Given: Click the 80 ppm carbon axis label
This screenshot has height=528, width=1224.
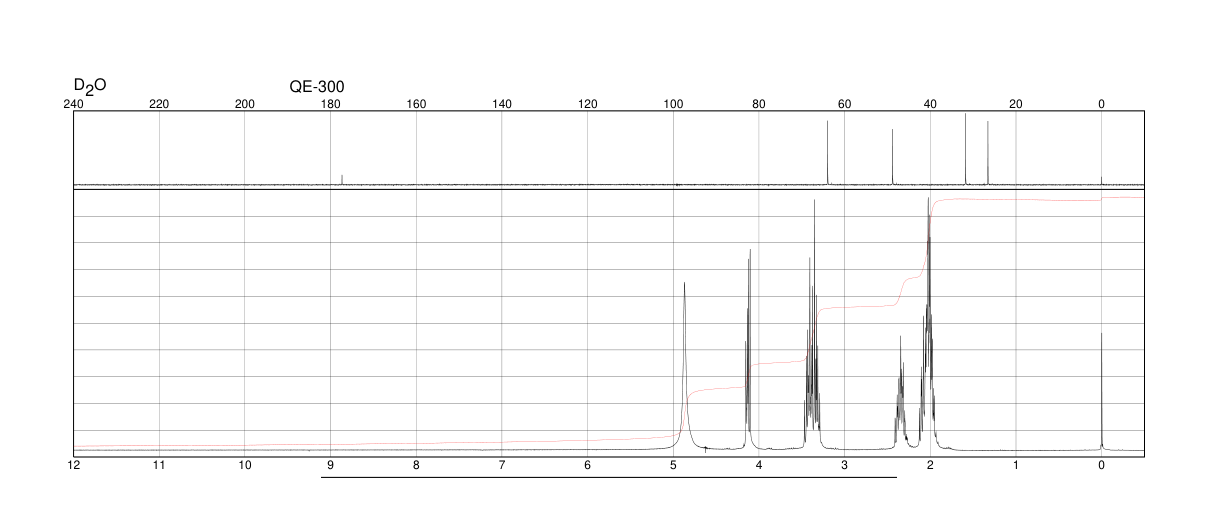Looking at the screenshot, I should click(x=759, y=104).
